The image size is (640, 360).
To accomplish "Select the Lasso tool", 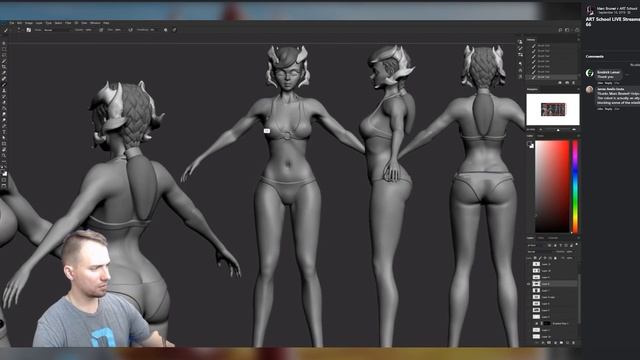I will pyautogui.click(x=4, y=55).
